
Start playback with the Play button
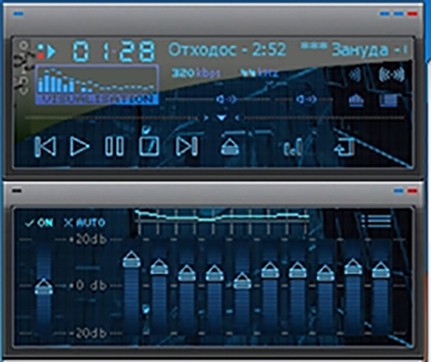coord(79,146)
